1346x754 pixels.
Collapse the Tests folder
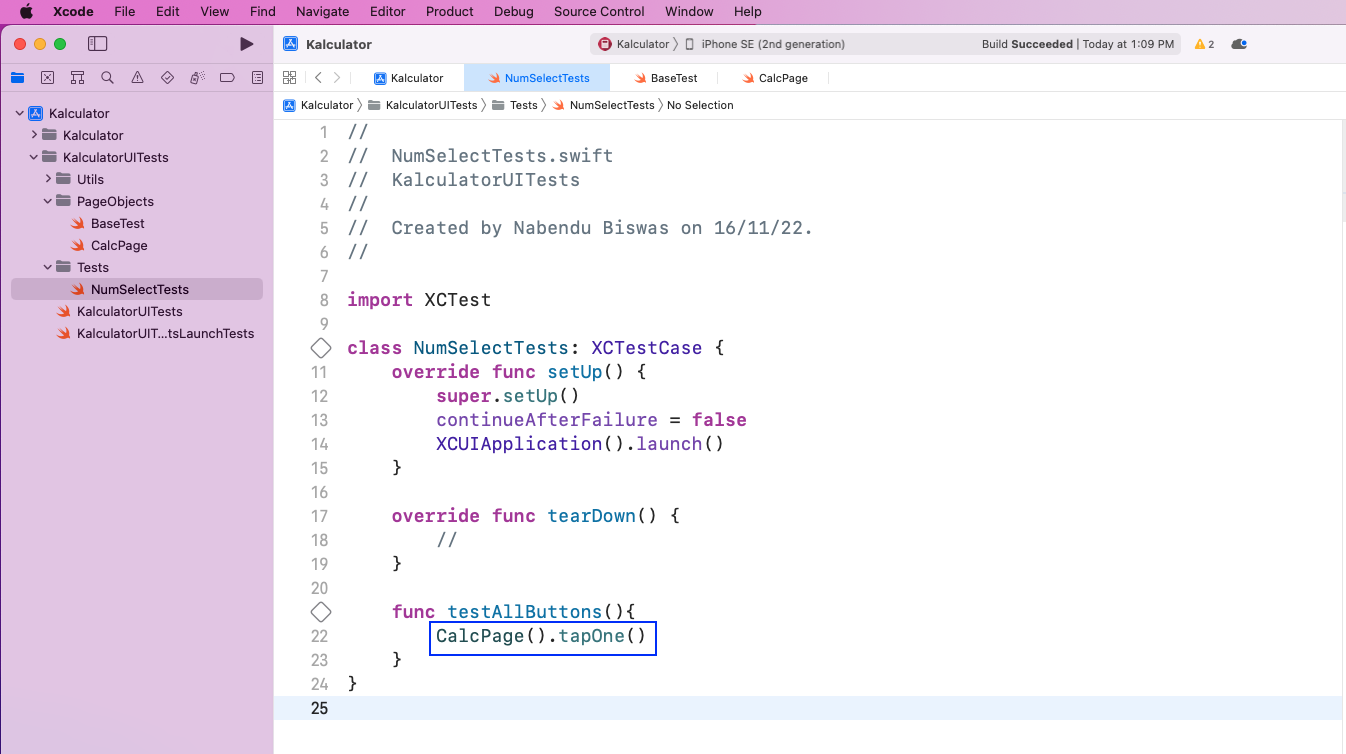[48, 267]
